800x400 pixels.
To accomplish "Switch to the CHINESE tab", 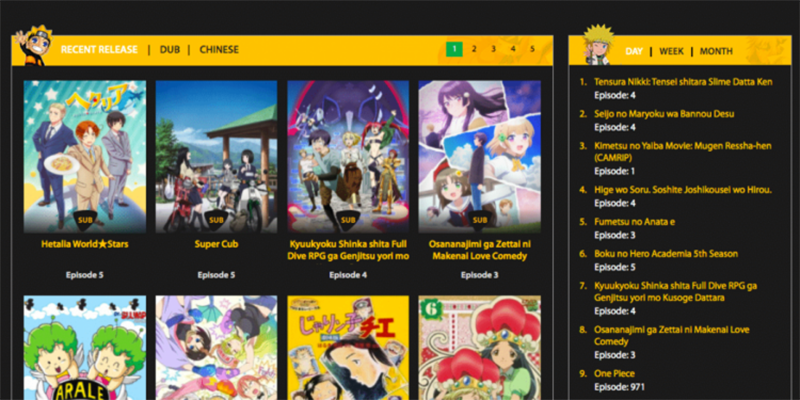I will (x=219, y=49).
